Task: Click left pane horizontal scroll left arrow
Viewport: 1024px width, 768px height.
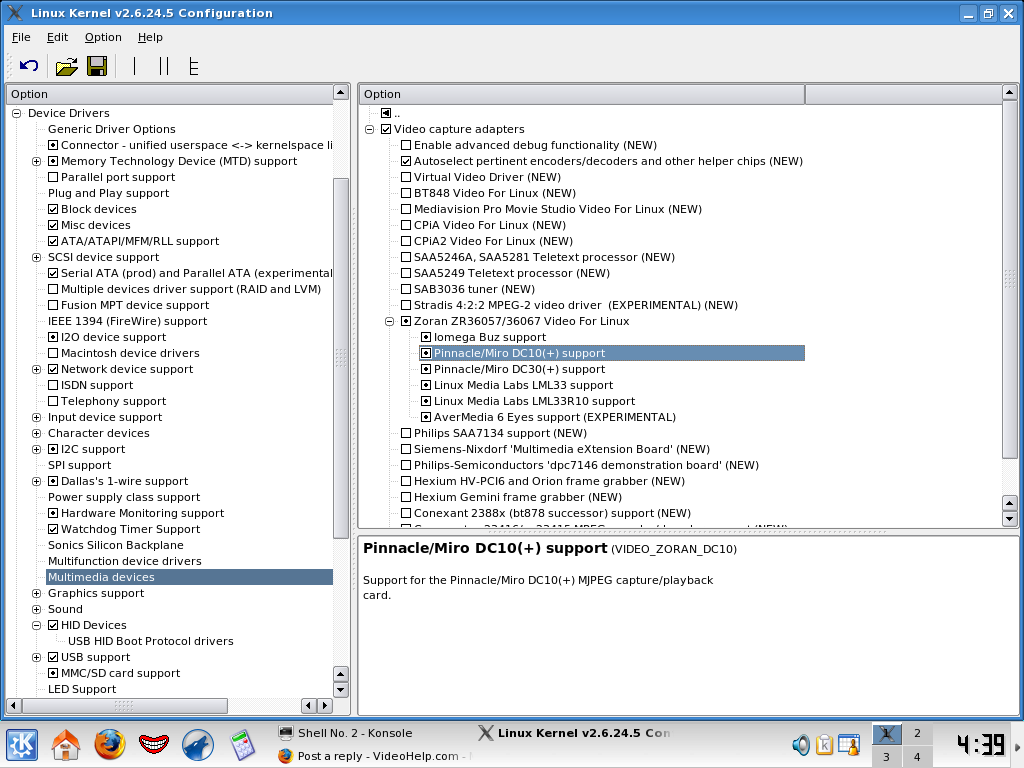Action: (x=13, y=706)
